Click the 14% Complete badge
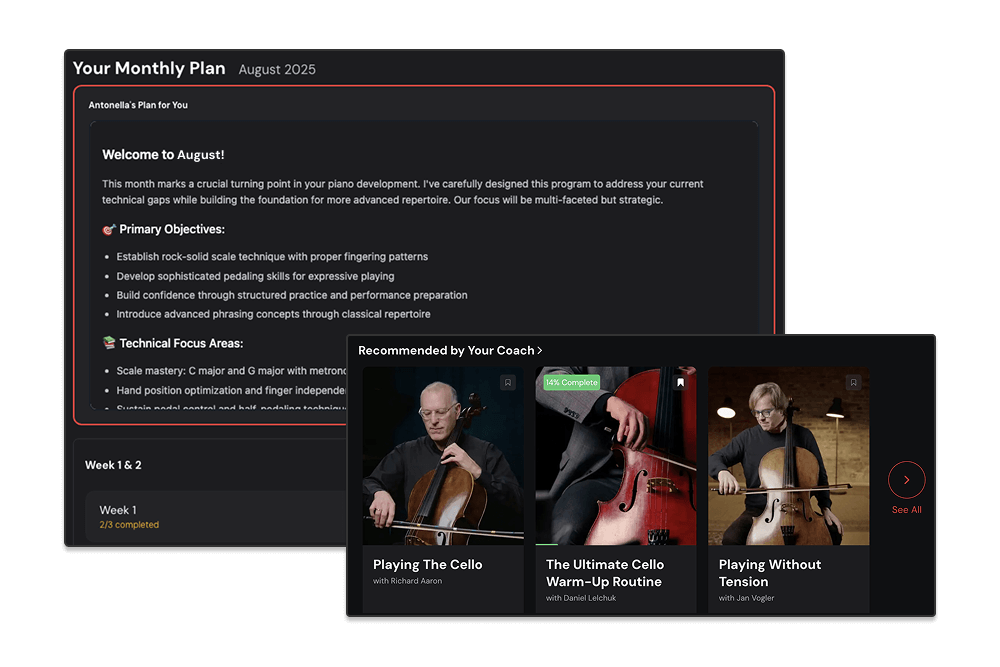 (x=571, y=383)
